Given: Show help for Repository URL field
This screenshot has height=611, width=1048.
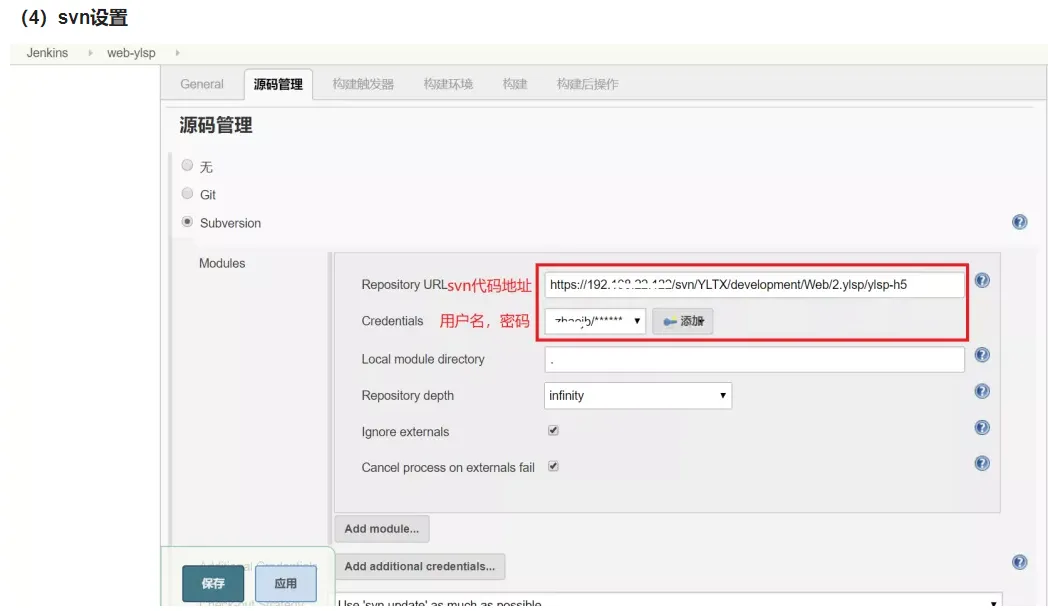Looking at the screenshot, I should pos(982,280).
